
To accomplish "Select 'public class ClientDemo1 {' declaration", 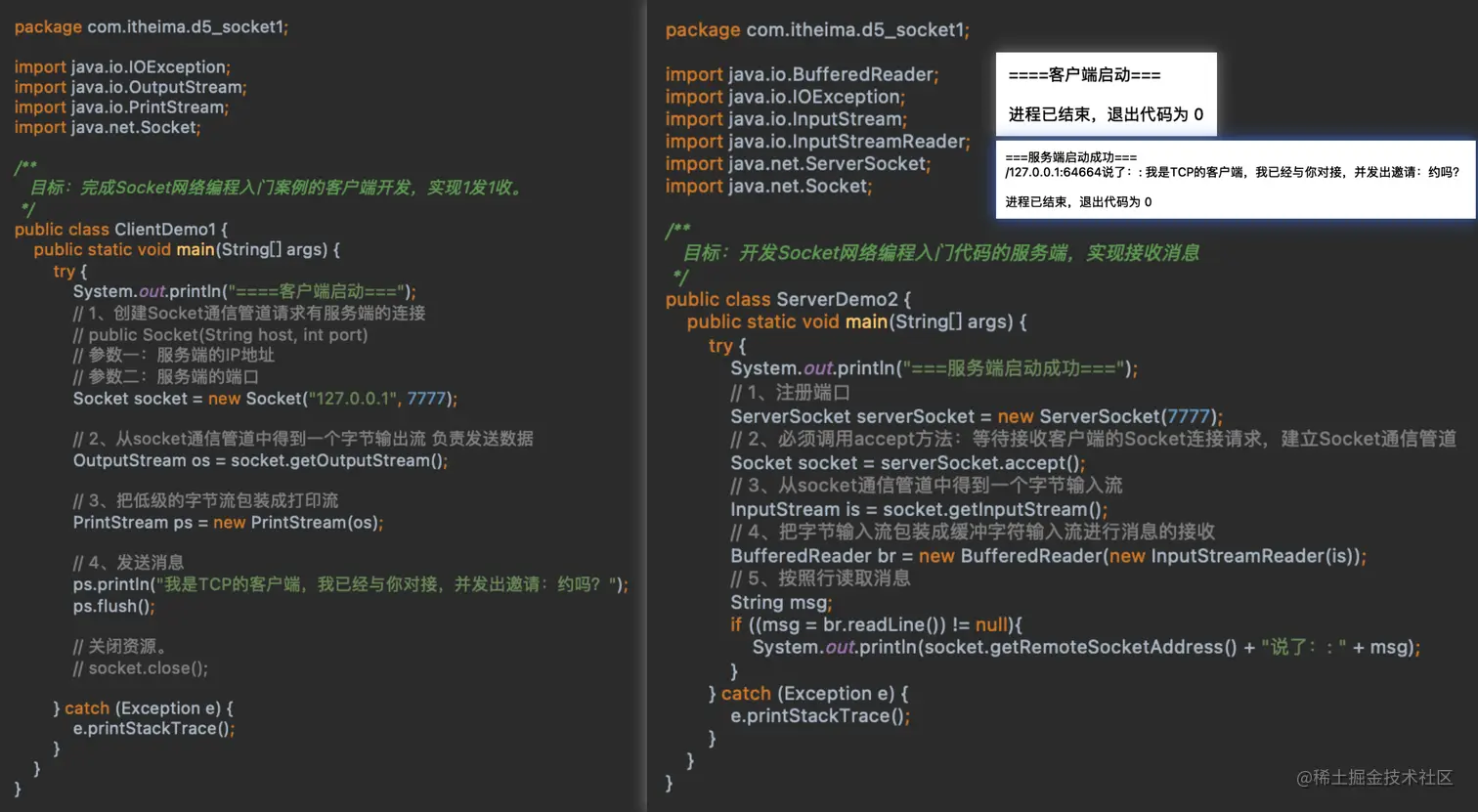I will pyautogui.click(x=121, y=230).
